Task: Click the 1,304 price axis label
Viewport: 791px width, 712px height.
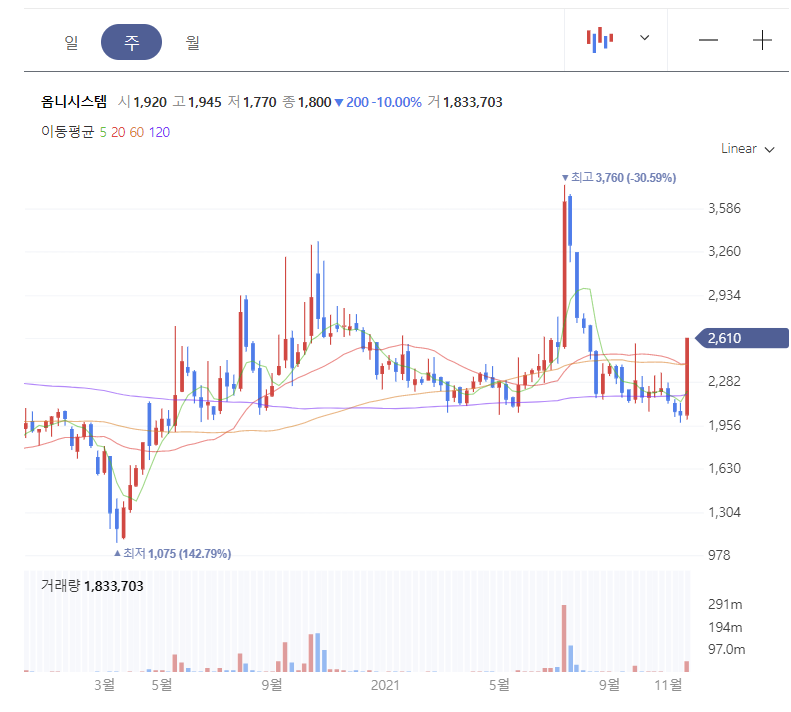Action: point(724,512)
